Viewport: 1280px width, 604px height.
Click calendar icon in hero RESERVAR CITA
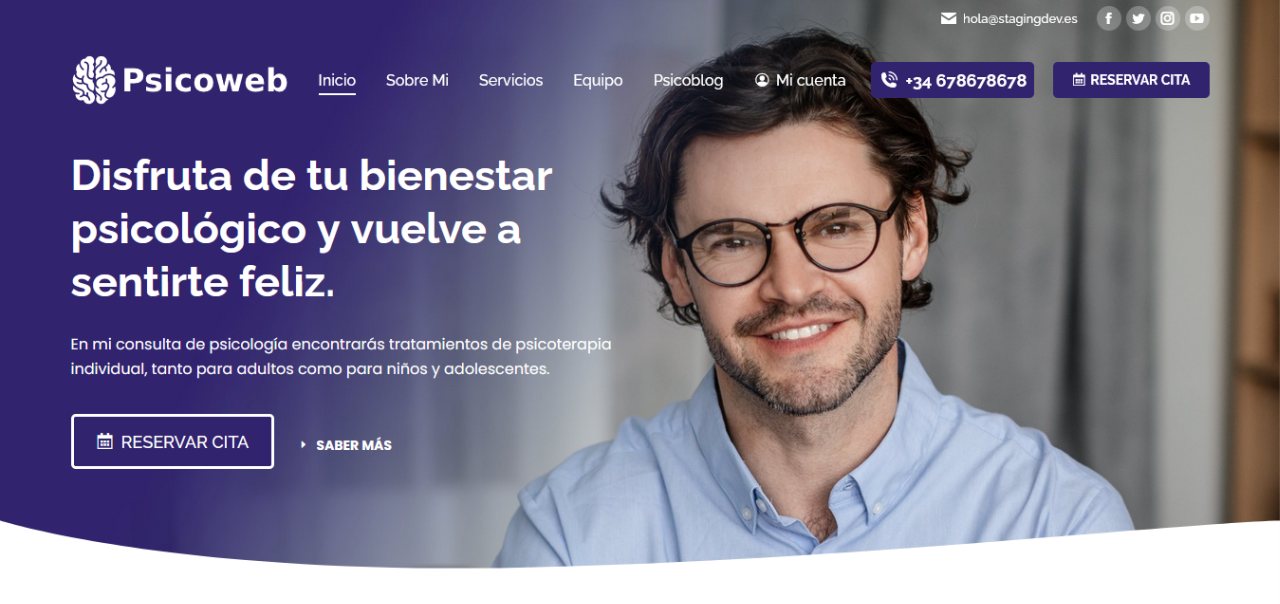click(x=105, y=441)
